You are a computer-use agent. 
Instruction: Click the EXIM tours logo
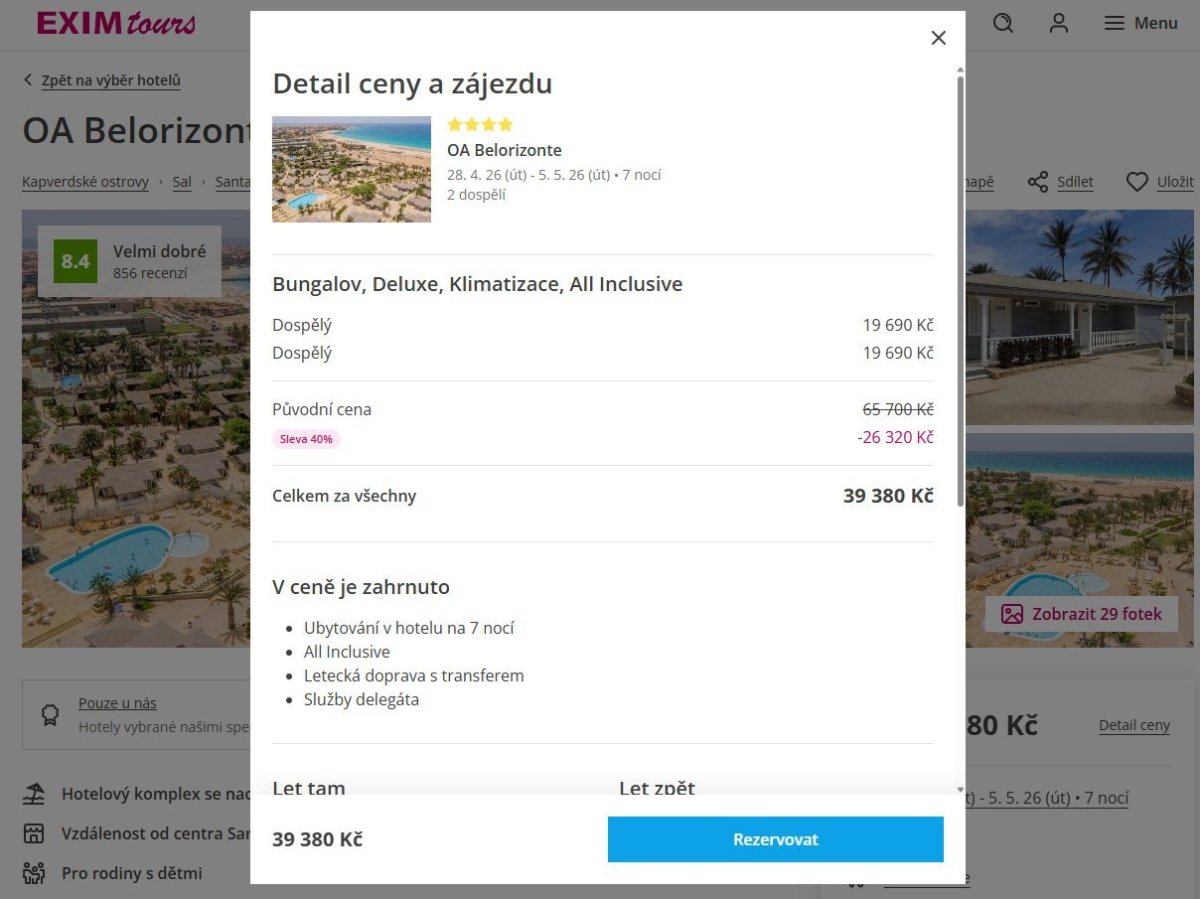pyautogui.click(x=116, y=23)
